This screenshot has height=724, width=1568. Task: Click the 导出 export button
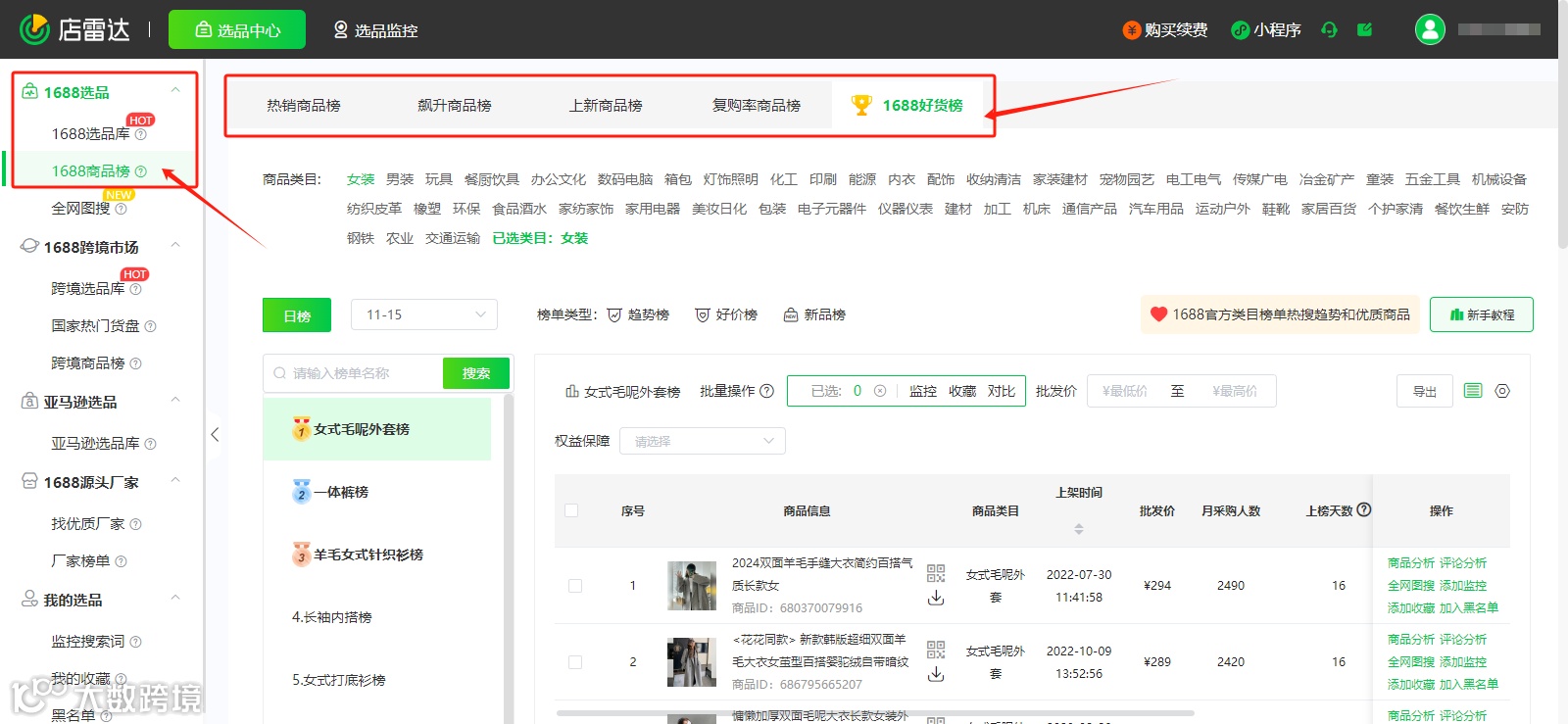[1424, 391]
